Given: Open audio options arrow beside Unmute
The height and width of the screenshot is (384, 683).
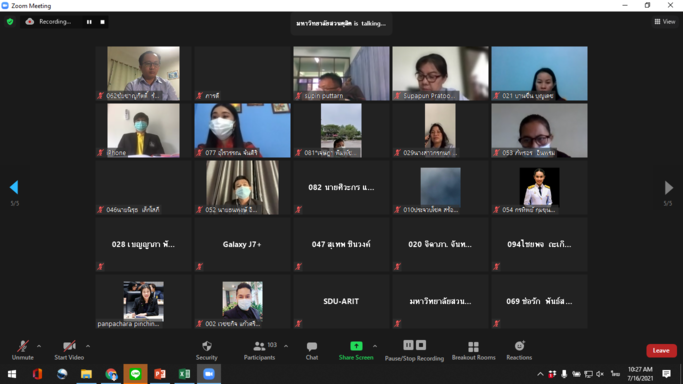Looking at the screenshot, I should click(39, 347).
